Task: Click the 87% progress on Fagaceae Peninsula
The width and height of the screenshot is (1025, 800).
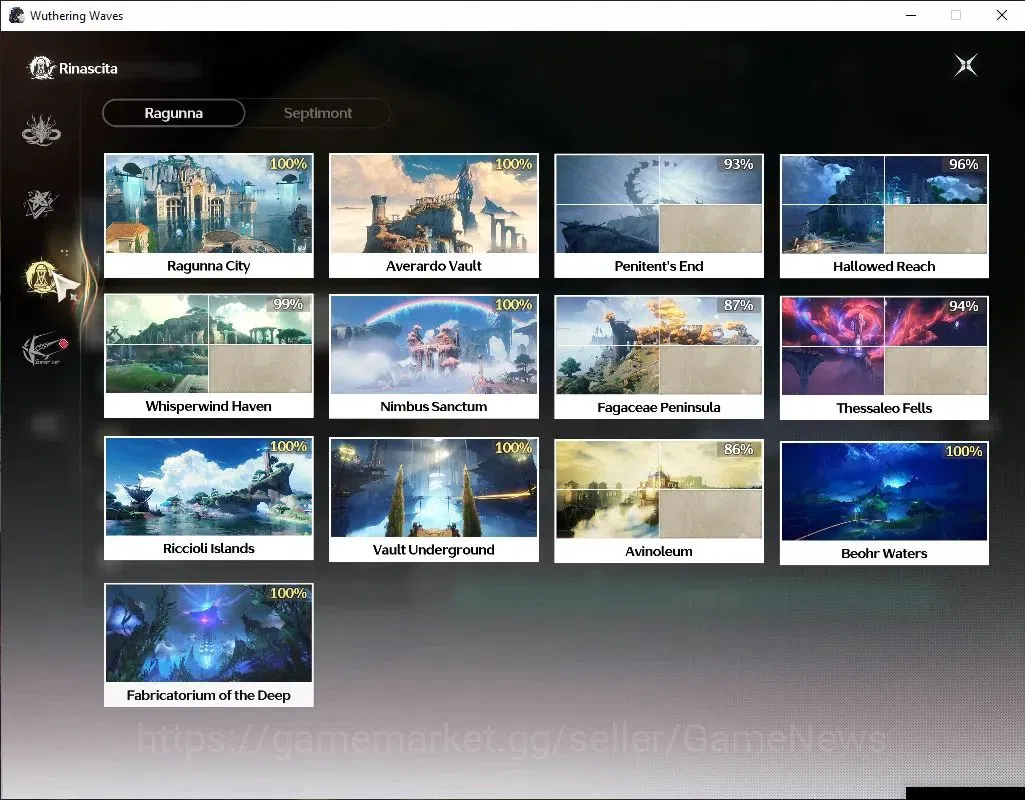Action: (x=738, y=305)
